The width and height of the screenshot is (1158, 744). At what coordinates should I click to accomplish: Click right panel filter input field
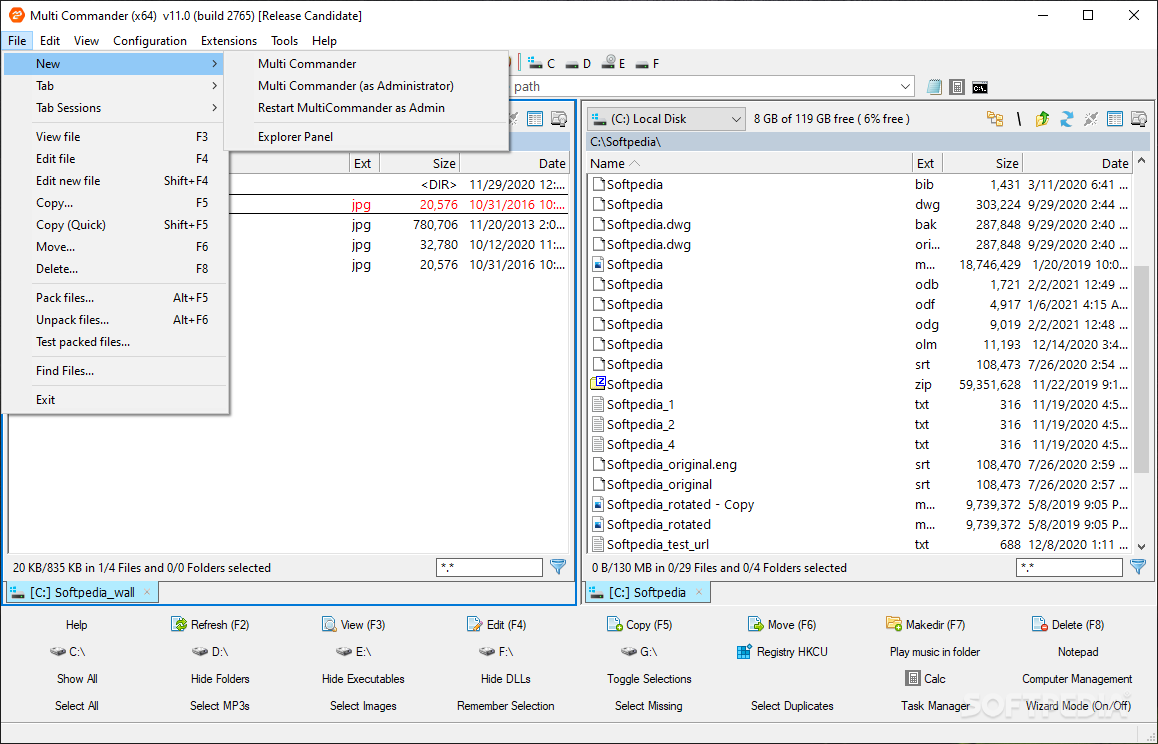(1069, 567)
